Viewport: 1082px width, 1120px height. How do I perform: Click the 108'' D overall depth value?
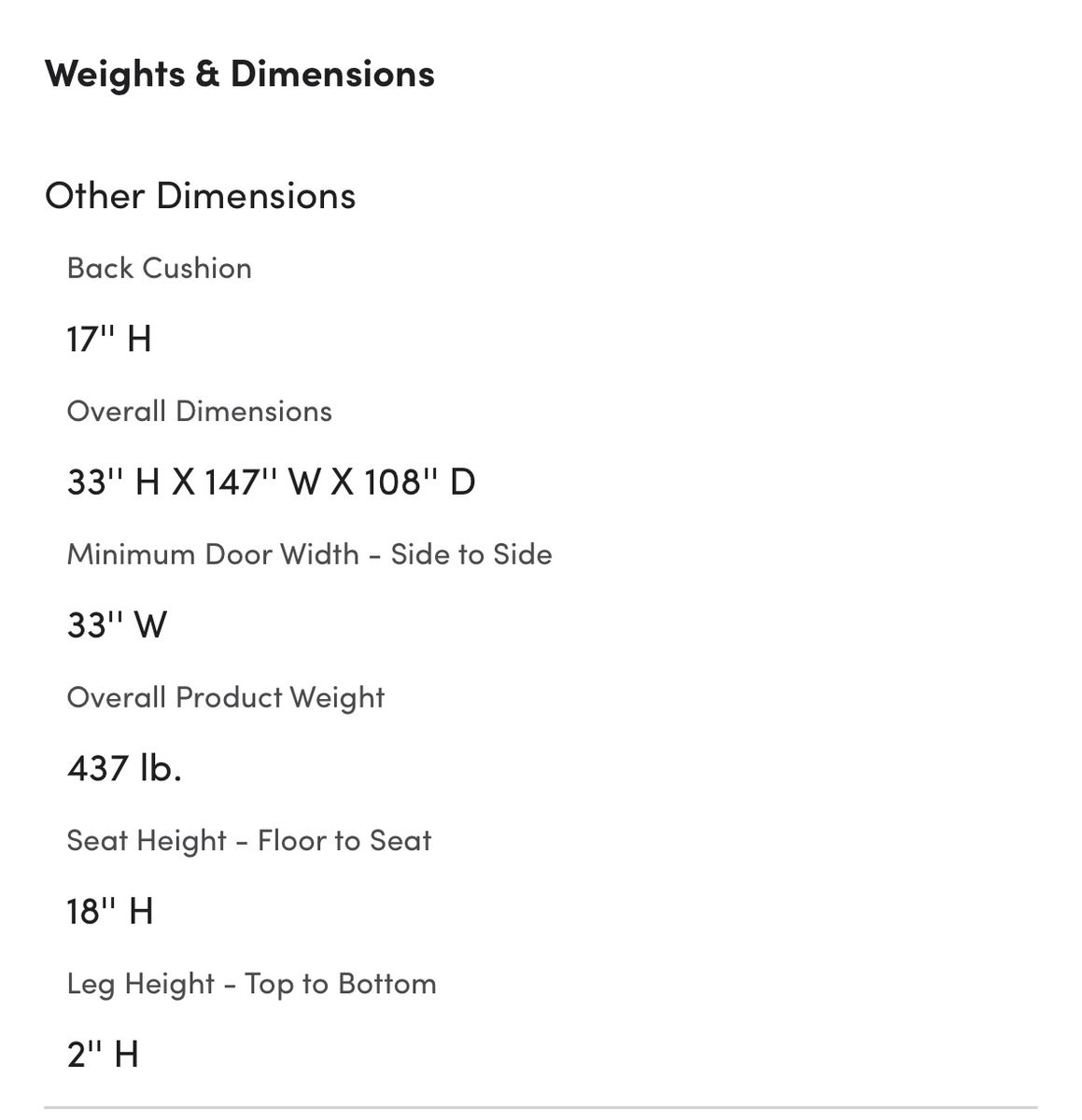(x=419, y=483)
